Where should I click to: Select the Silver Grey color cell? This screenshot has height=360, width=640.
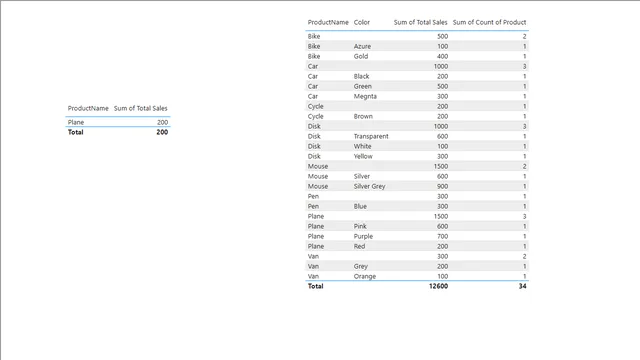tap(369, 186)
